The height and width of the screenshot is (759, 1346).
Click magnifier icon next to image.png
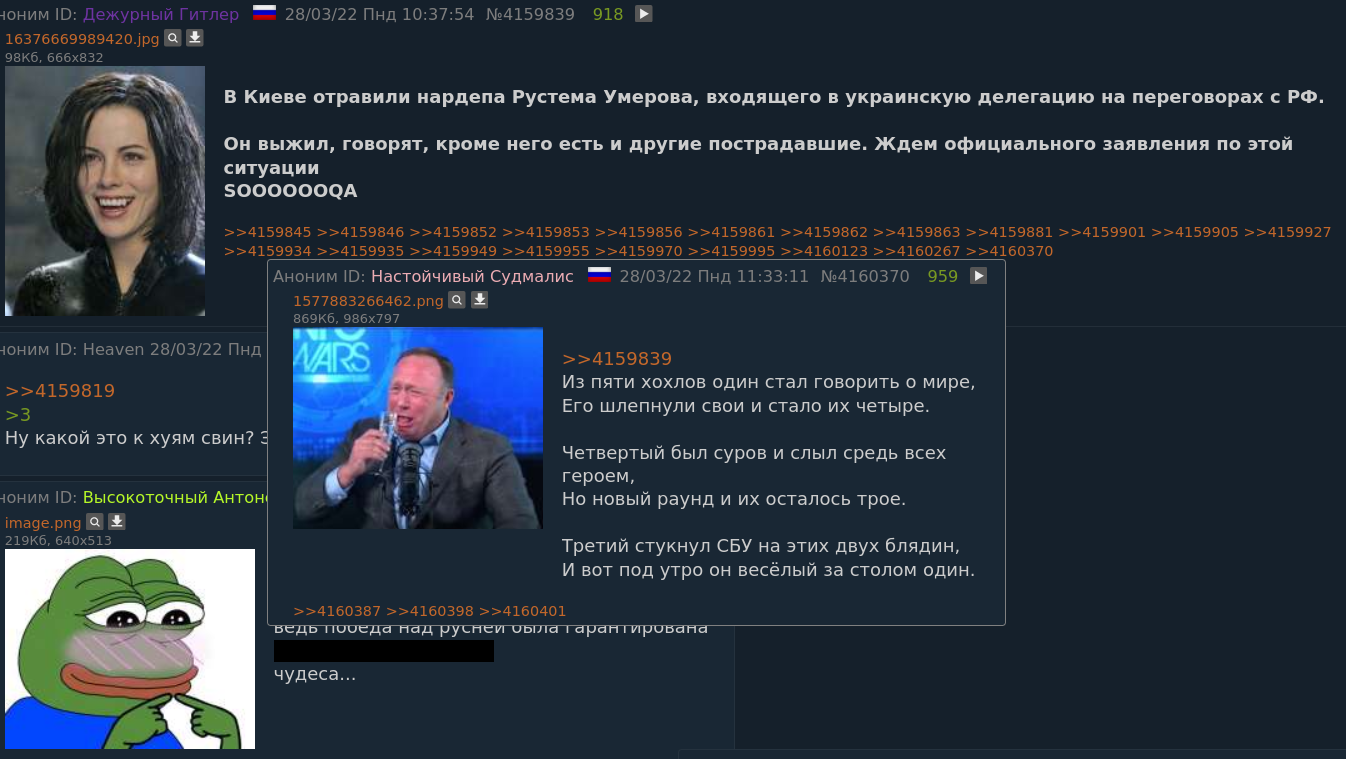[95, 522]
